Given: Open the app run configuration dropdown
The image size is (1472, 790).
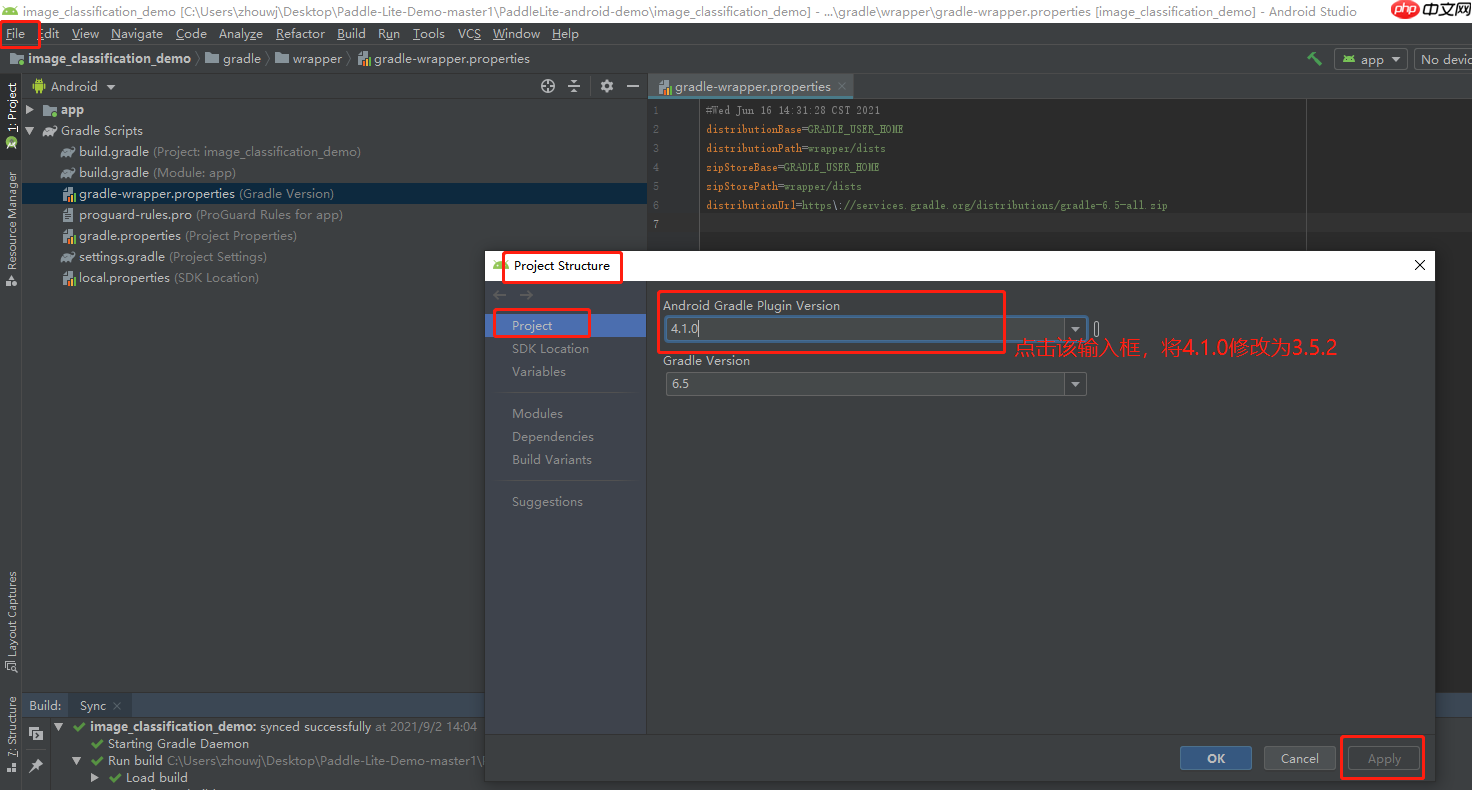Looking at the screenshot, I should click(x=1371, y=60).
